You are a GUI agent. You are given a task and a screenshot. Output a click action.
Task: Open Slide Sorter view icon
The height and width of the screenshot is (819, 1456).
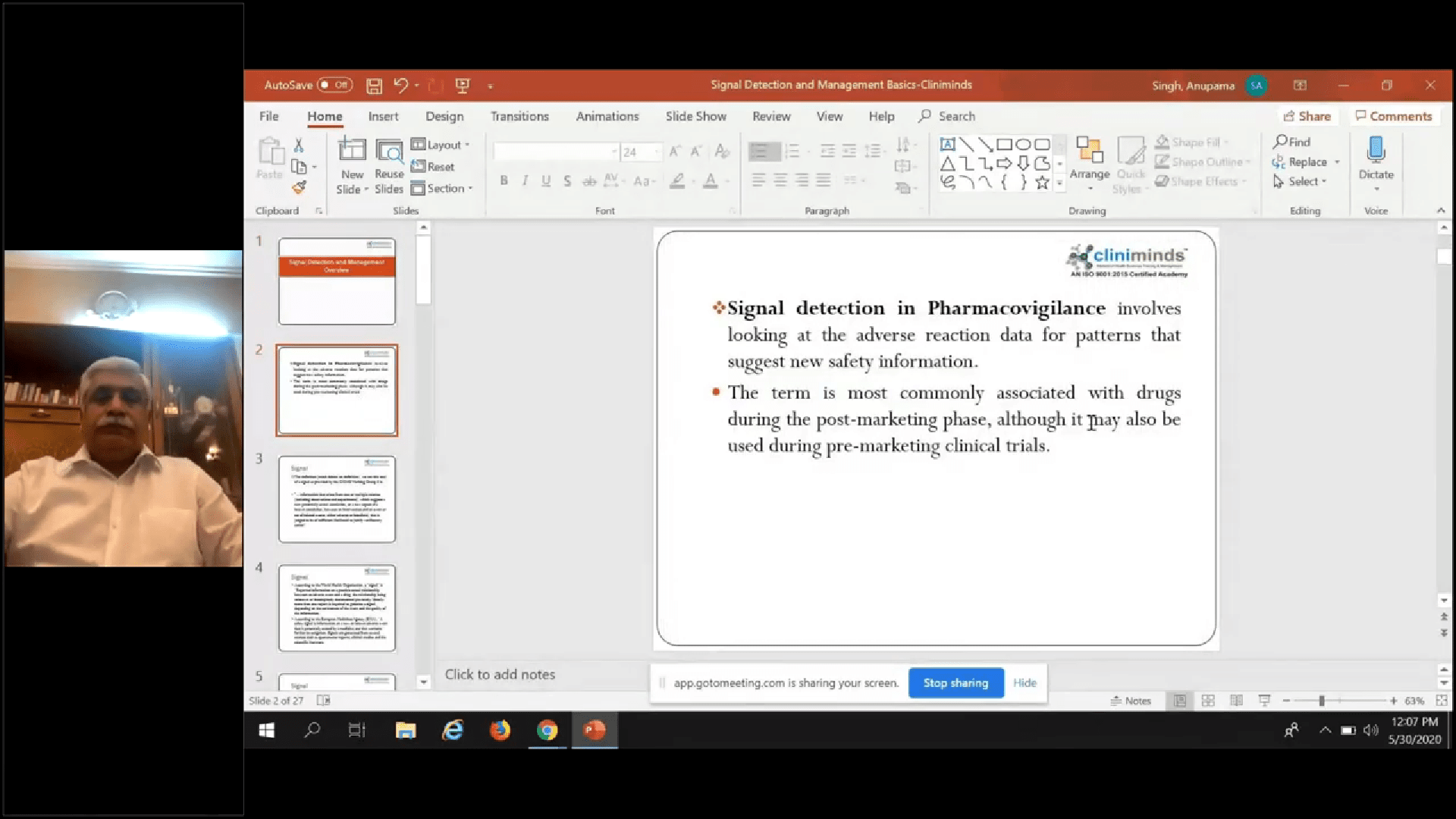point(1208,701)
